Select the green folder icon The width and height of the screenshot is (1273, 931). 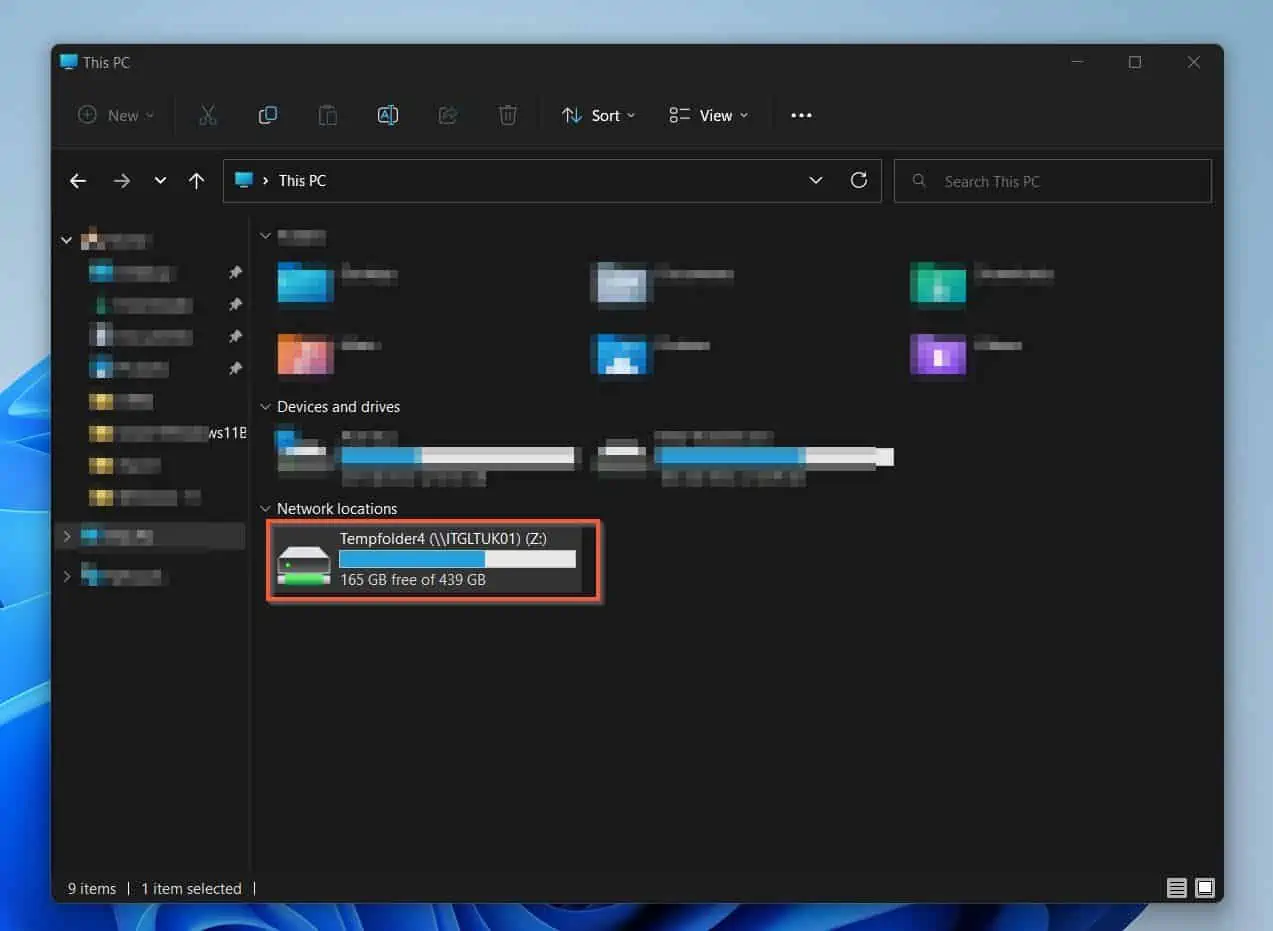click(x=937, y=282)
